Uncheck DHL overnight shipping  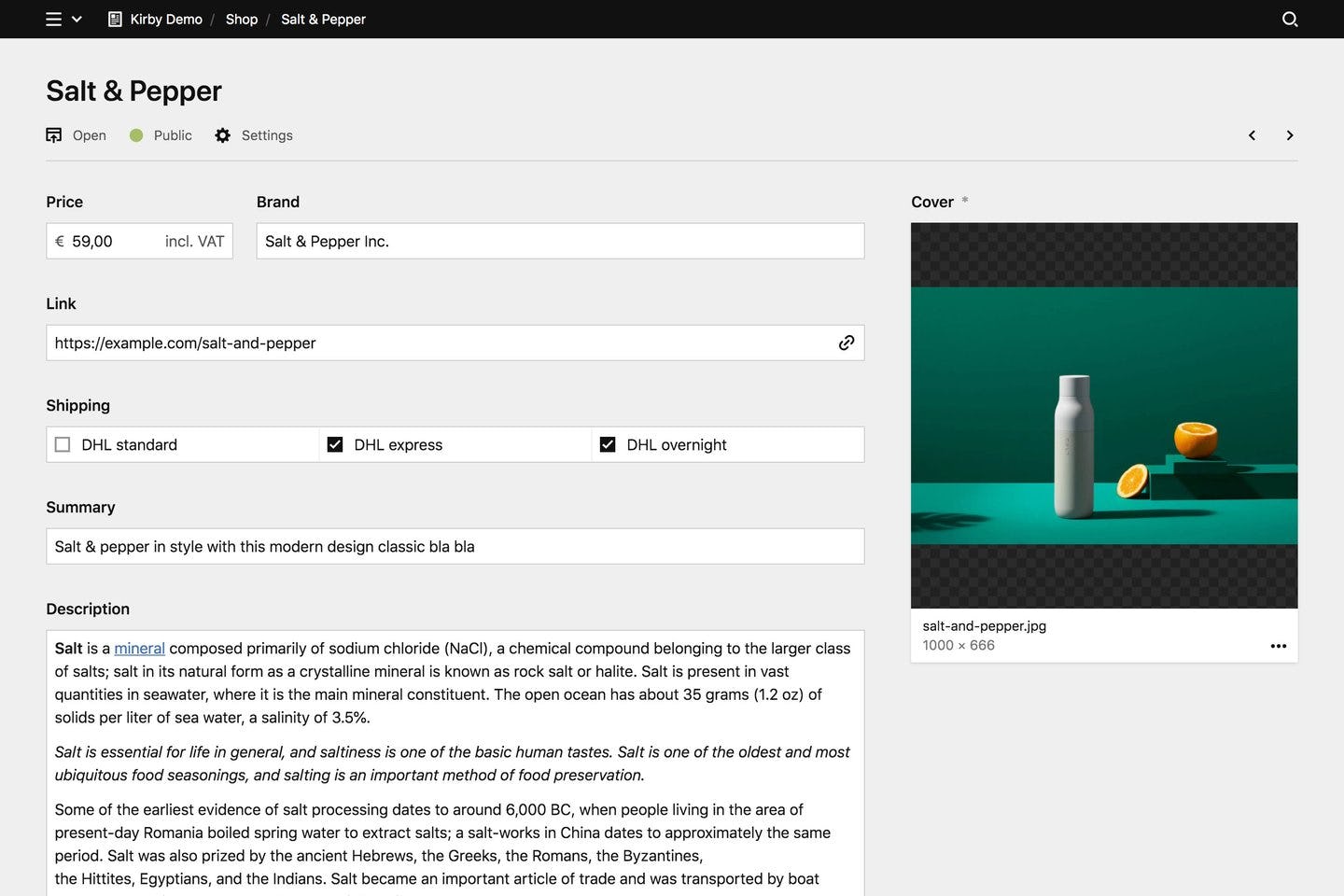608,444
